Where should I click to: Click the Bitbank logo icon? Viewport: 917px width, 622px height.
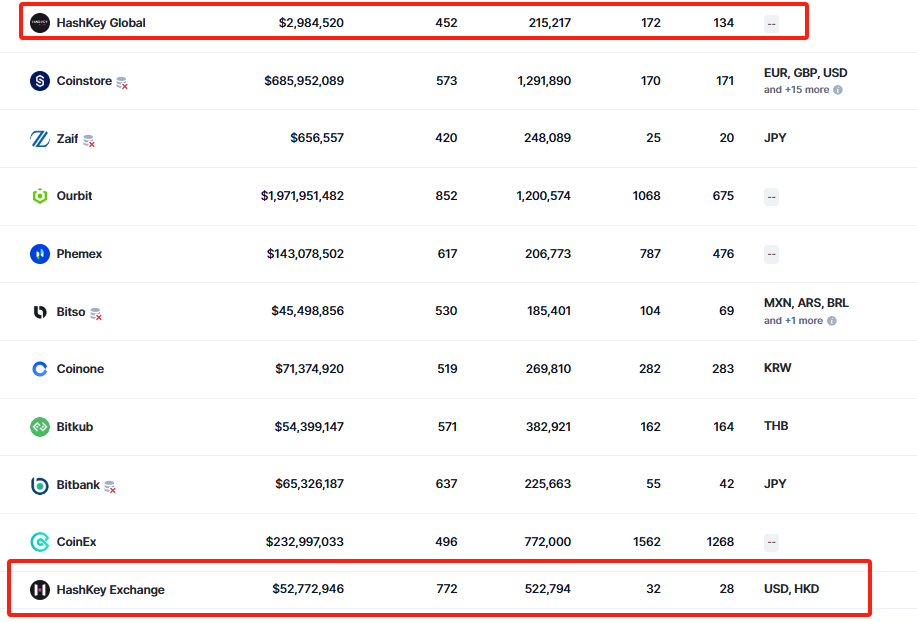[x=40, y=485]
